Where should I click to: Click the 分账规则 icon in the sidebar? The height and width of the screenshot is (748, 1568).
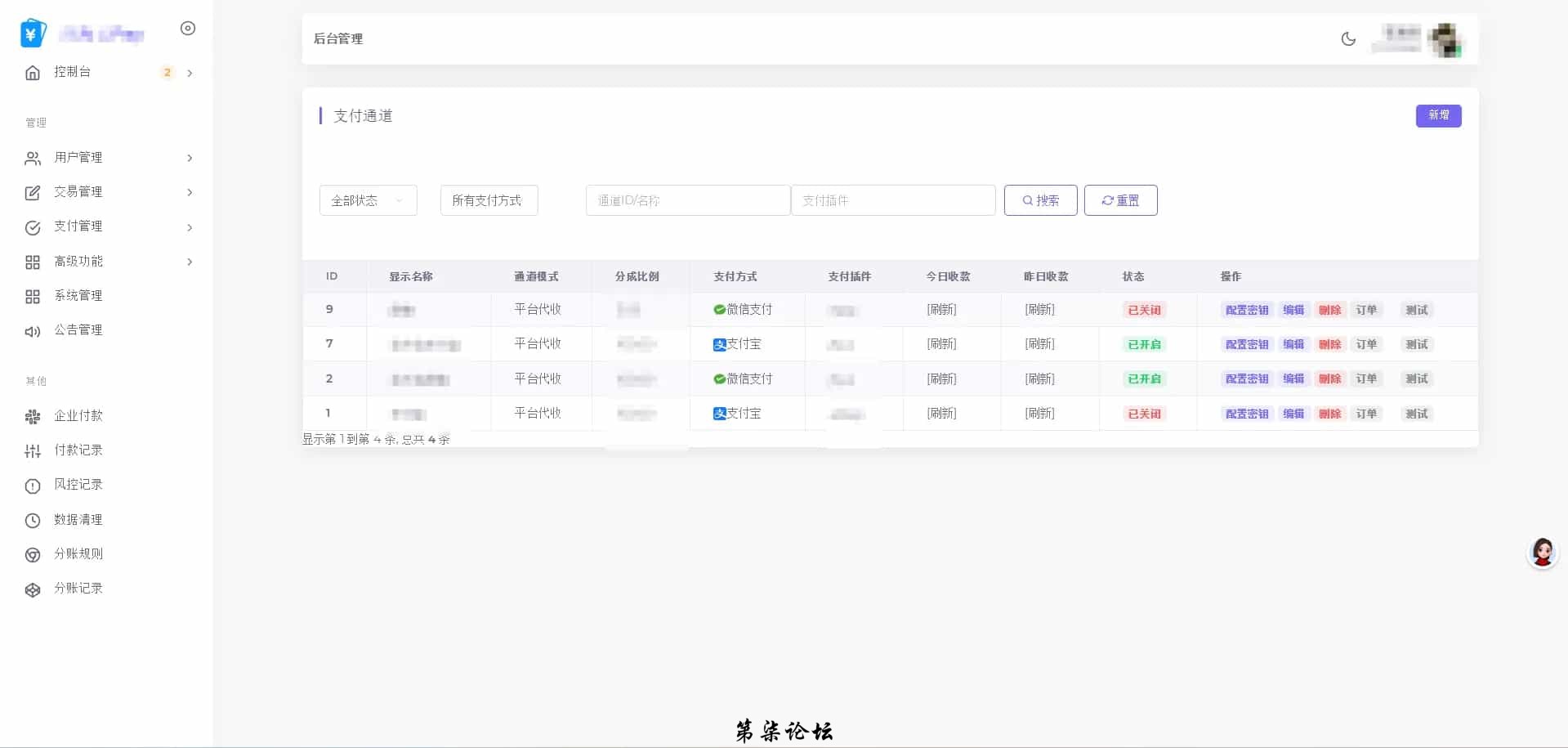[33, 555]
